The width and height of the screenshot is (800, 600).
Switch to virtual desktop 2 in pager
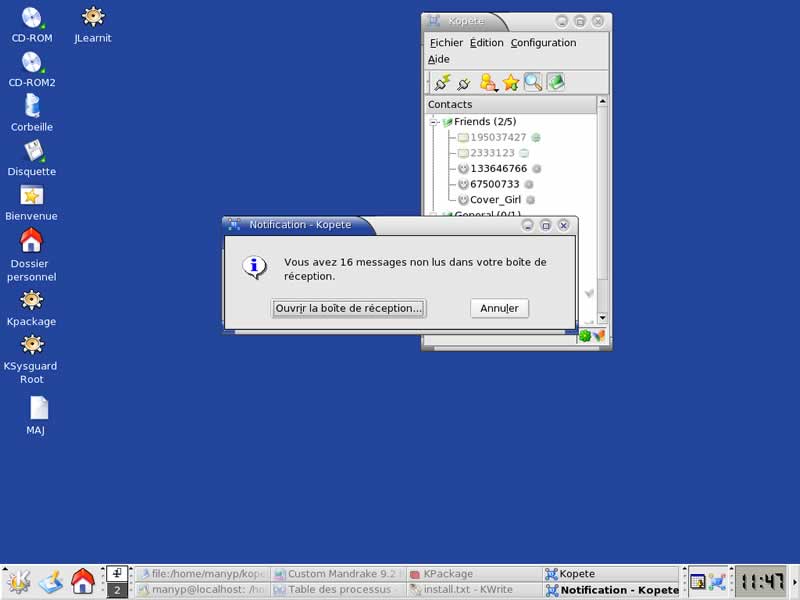click(117, 590)
